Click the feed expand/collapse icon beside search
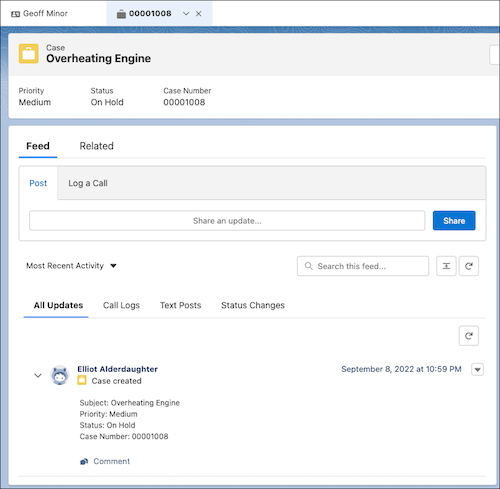 pos(446,266)
